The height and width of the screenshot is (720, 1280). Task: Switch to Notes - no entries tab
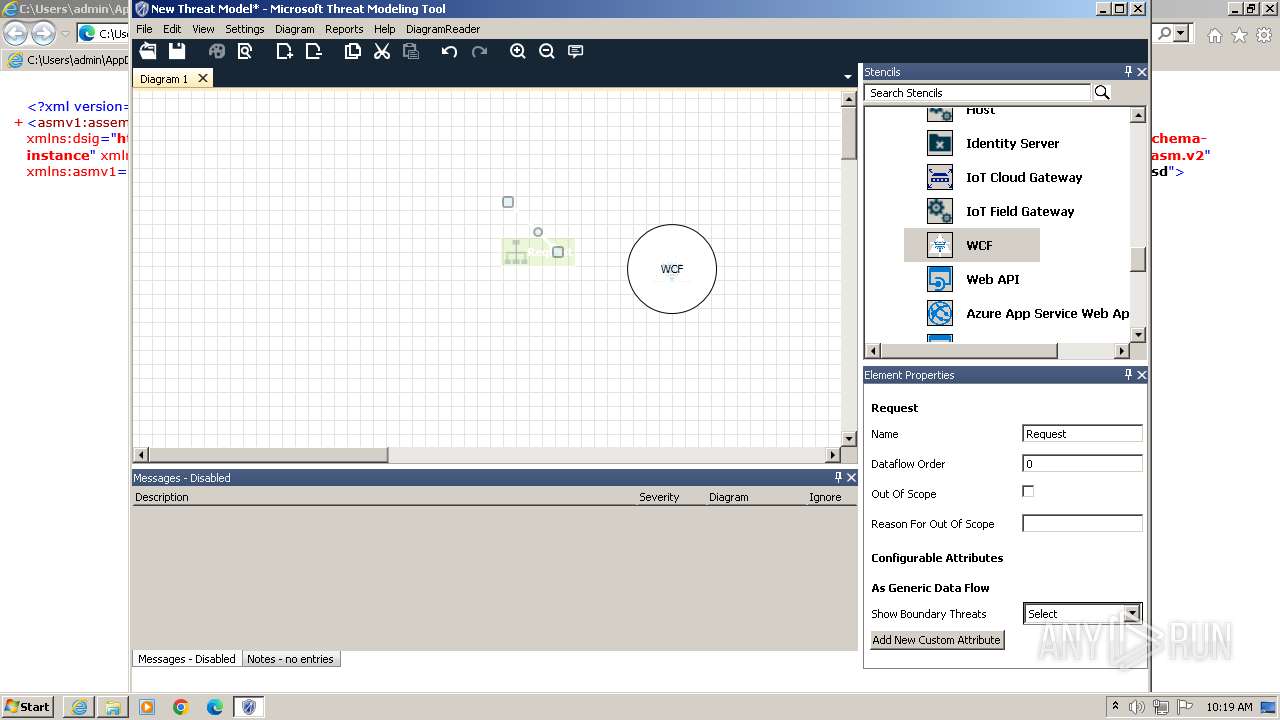click(x=290, y=659)
